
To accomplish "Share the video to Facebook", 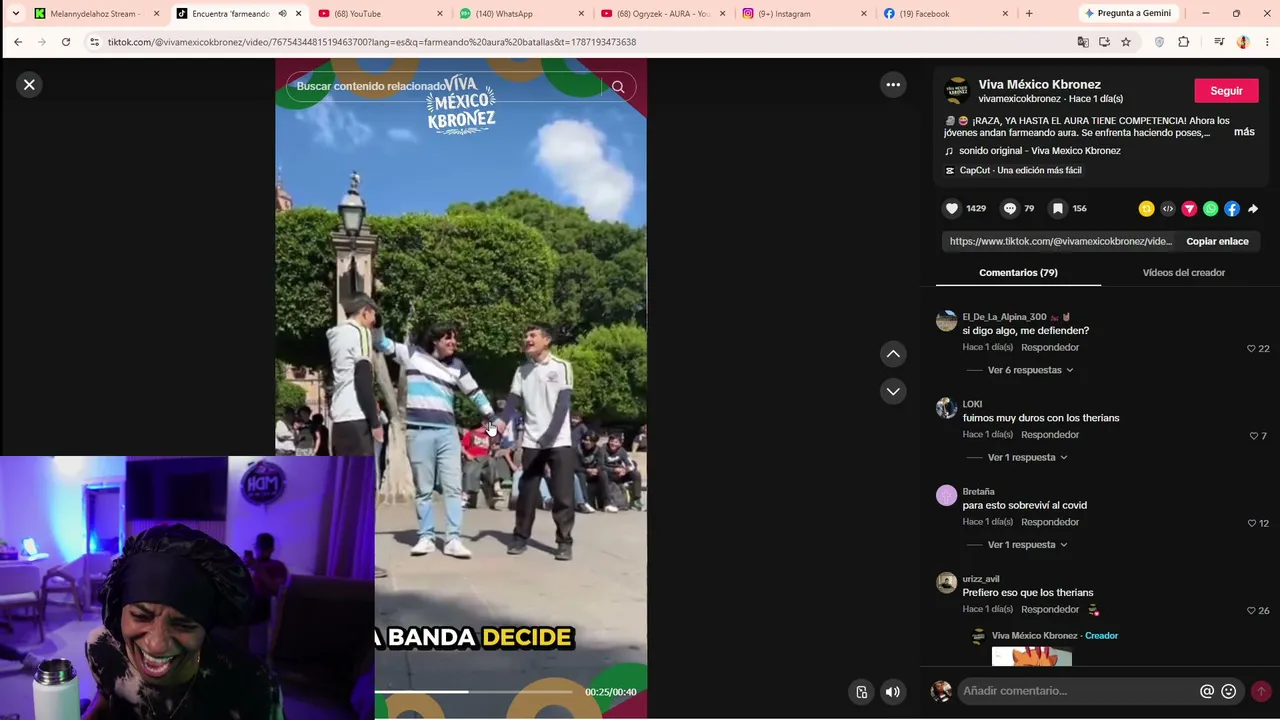I will click(x=1232, y=209).
